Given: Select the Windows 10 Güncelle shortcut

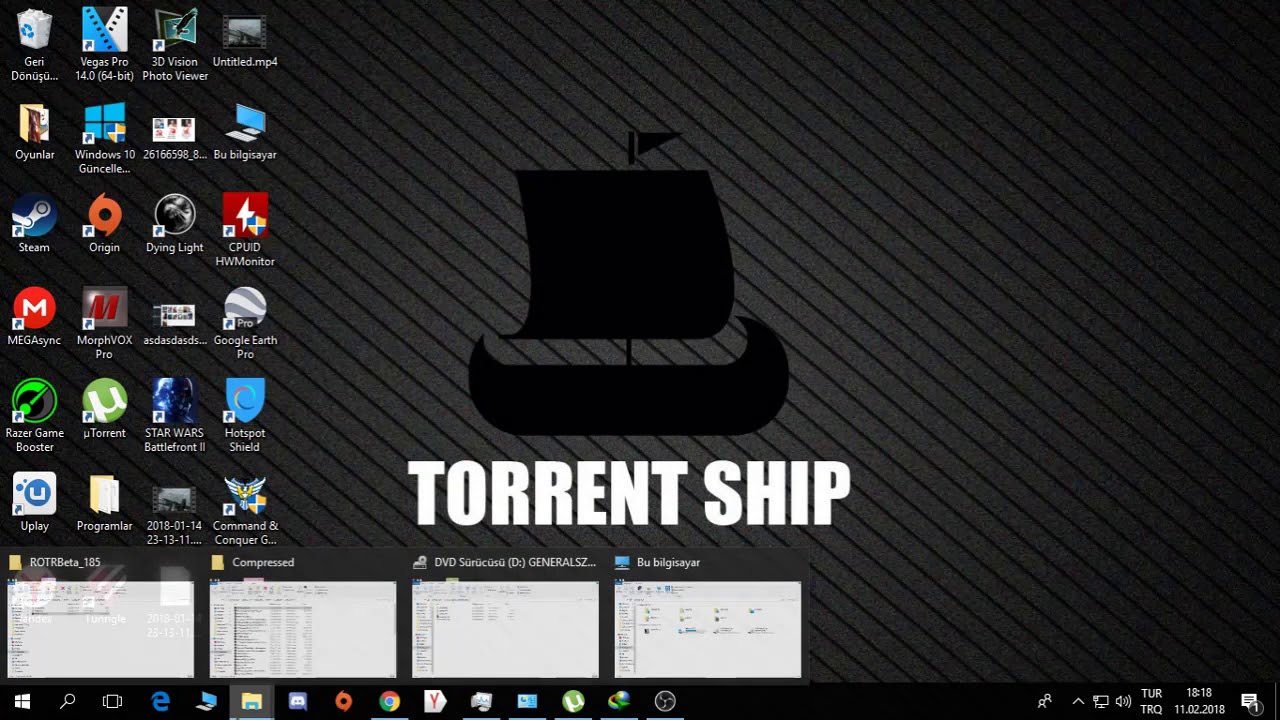Looking at the screenshot, I should [x=104, y=139].
